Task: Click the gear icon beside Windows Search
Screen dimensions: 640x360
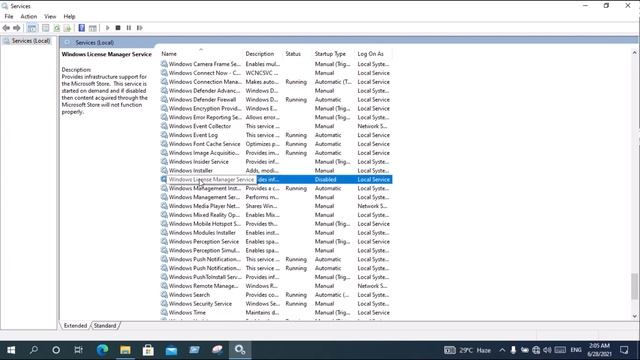Action: click(x=164, y=295)
